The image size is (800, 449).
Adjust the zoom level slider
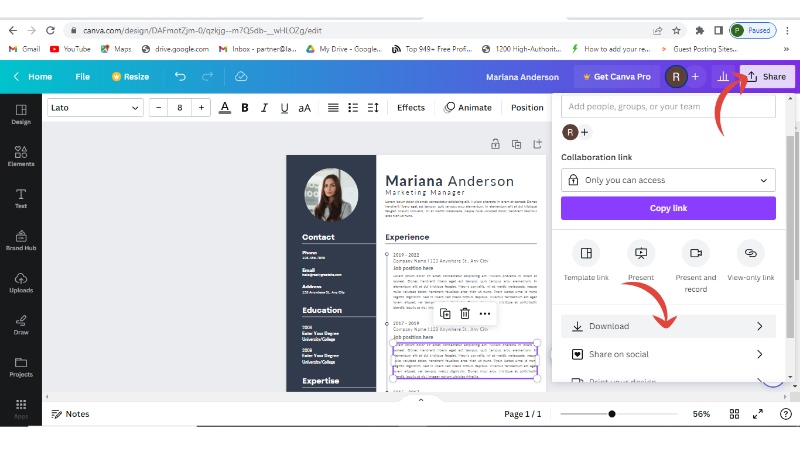pos(612,414)
